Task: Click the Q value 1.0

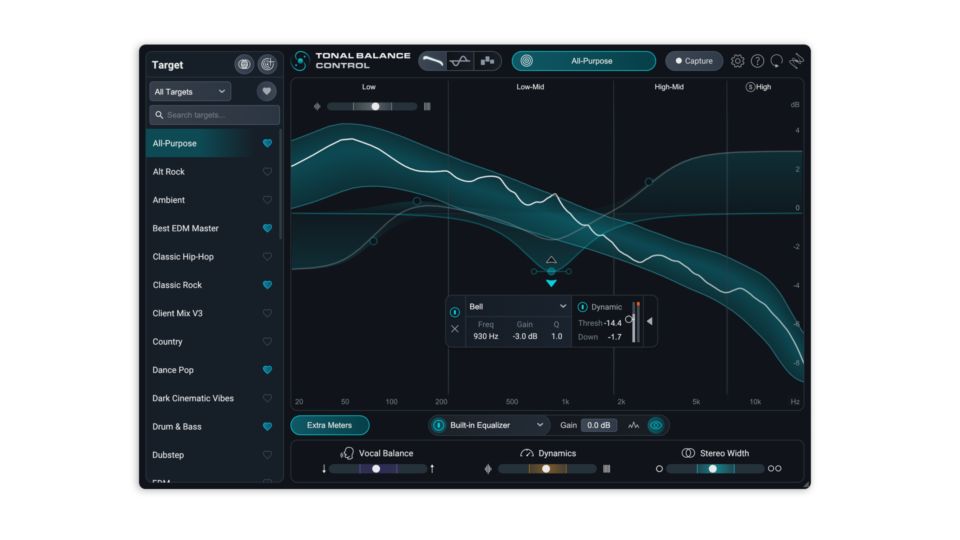Action: (557, 337)
